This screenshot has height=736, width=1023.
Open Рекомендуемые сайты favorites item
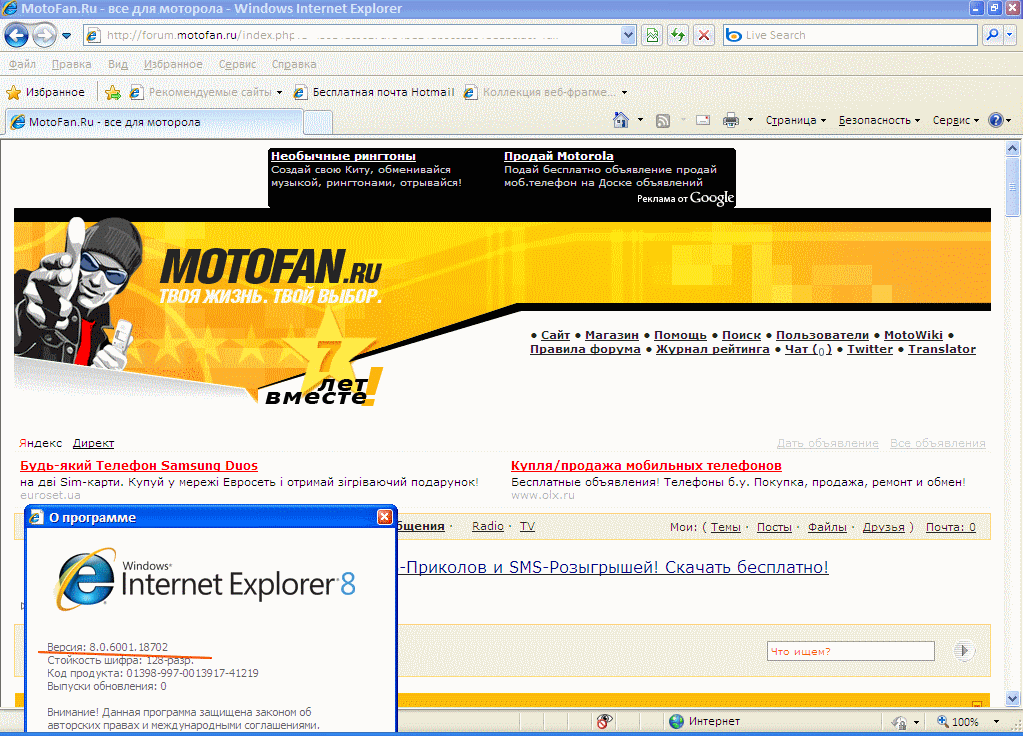coord(206,92)
